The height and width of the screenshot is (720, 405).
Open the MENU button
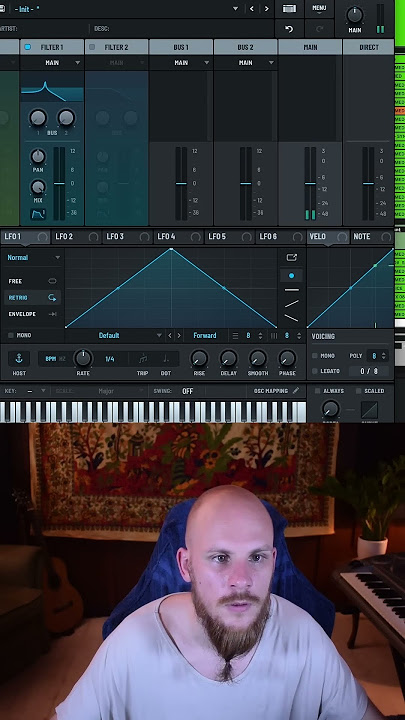(x=319, y=9)
